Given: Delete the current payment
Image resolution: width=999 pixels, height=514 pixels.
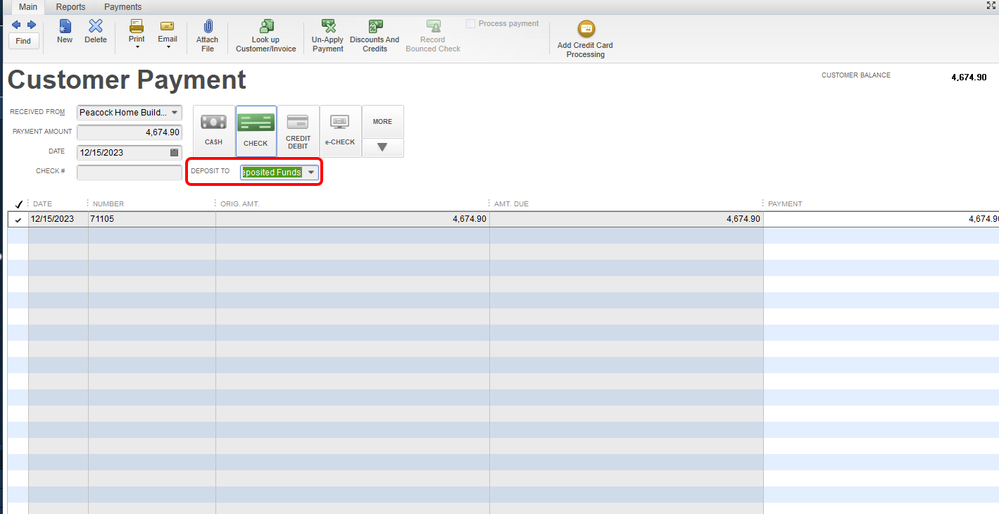Looking at the screenshot, I should pyautogui.click(x=96, y=31).
